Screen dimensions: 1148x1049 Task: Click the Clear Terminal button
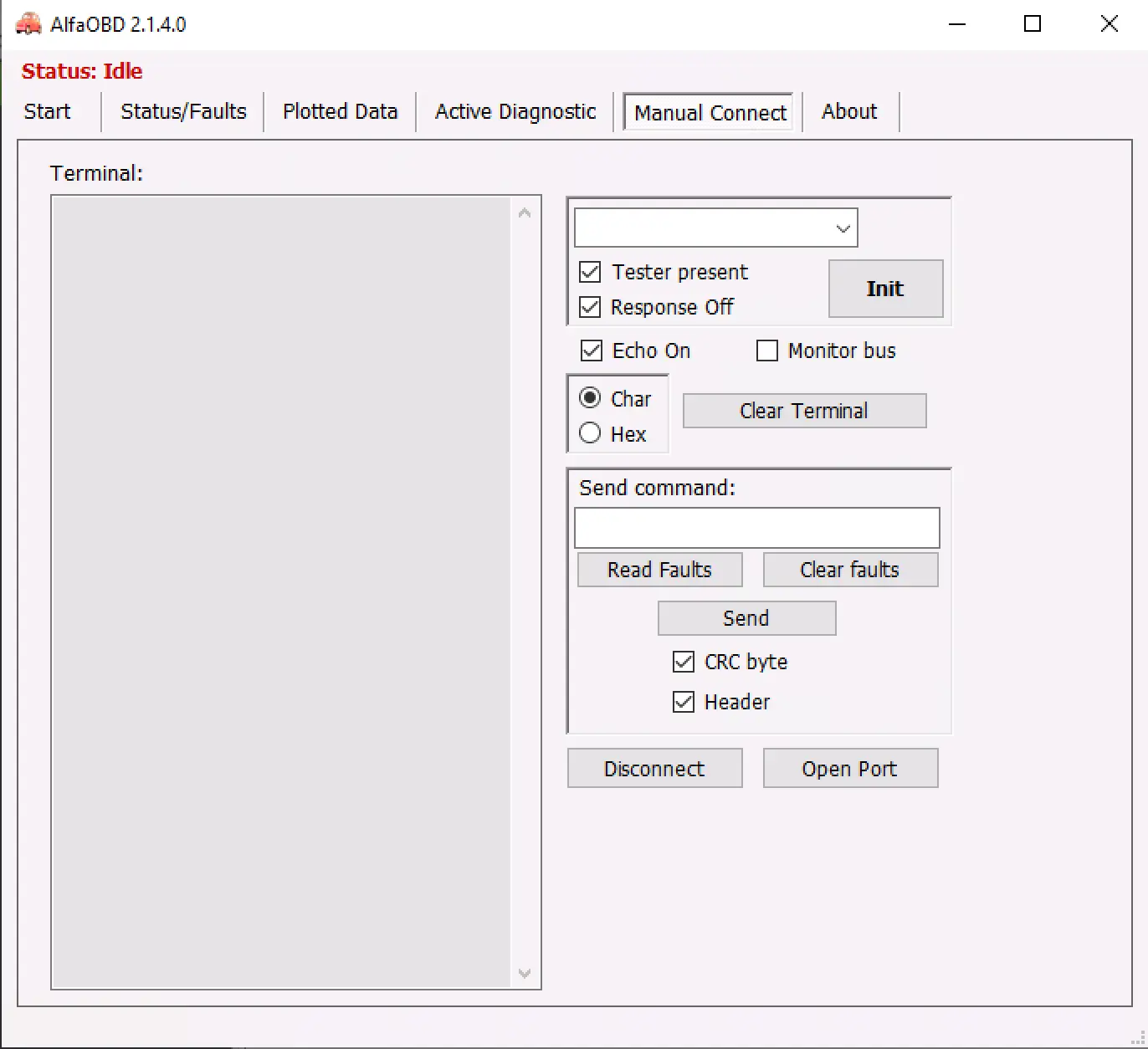[804, 411]
